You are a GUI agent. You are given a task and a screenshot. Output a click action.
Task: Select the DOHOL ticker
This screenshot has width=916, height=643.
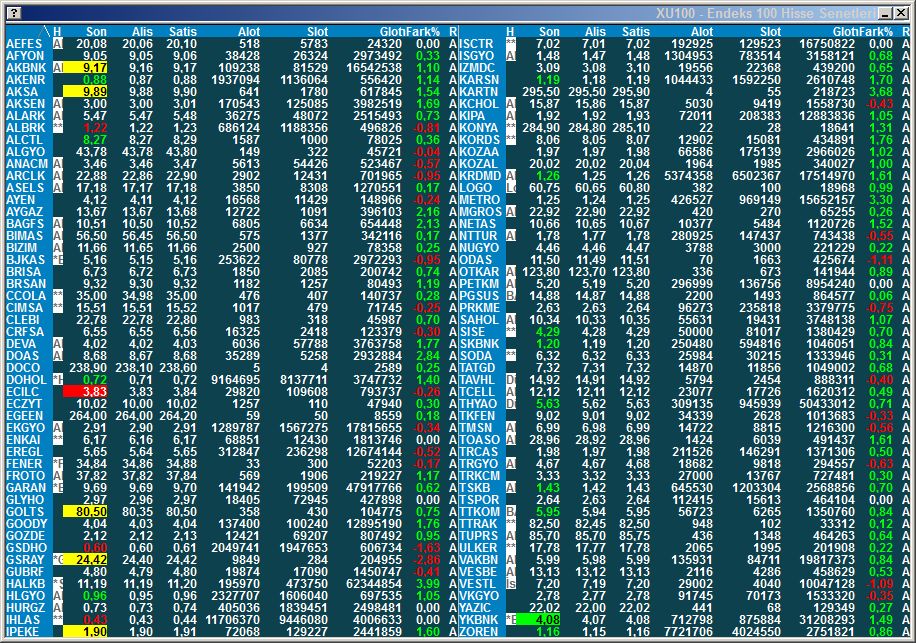tap(26, 380)
